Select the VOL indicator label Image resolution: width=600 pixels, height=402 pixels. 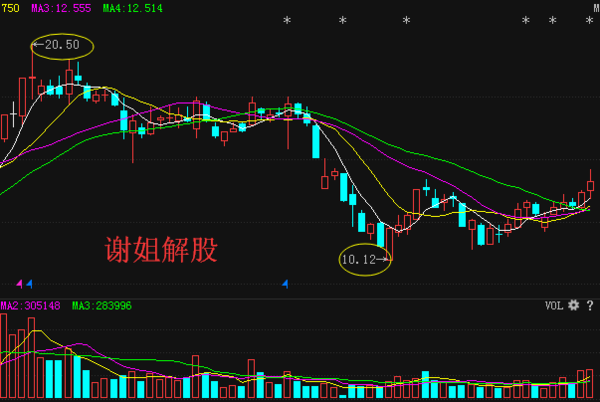pyautogui.click(x=554, y=305)
